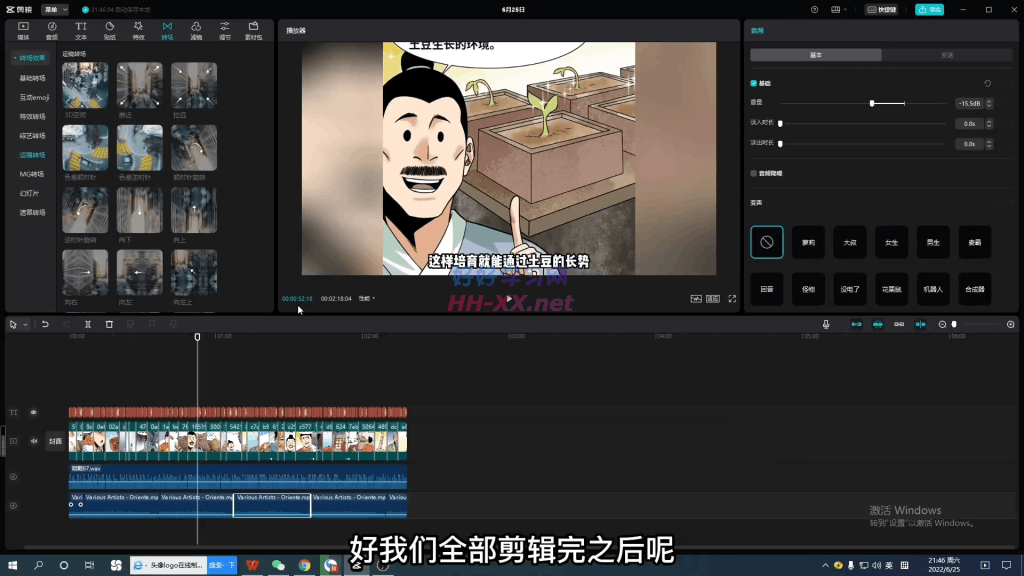Select 基础转场 category
This screenshot has width=1024, height=576.
32,78
